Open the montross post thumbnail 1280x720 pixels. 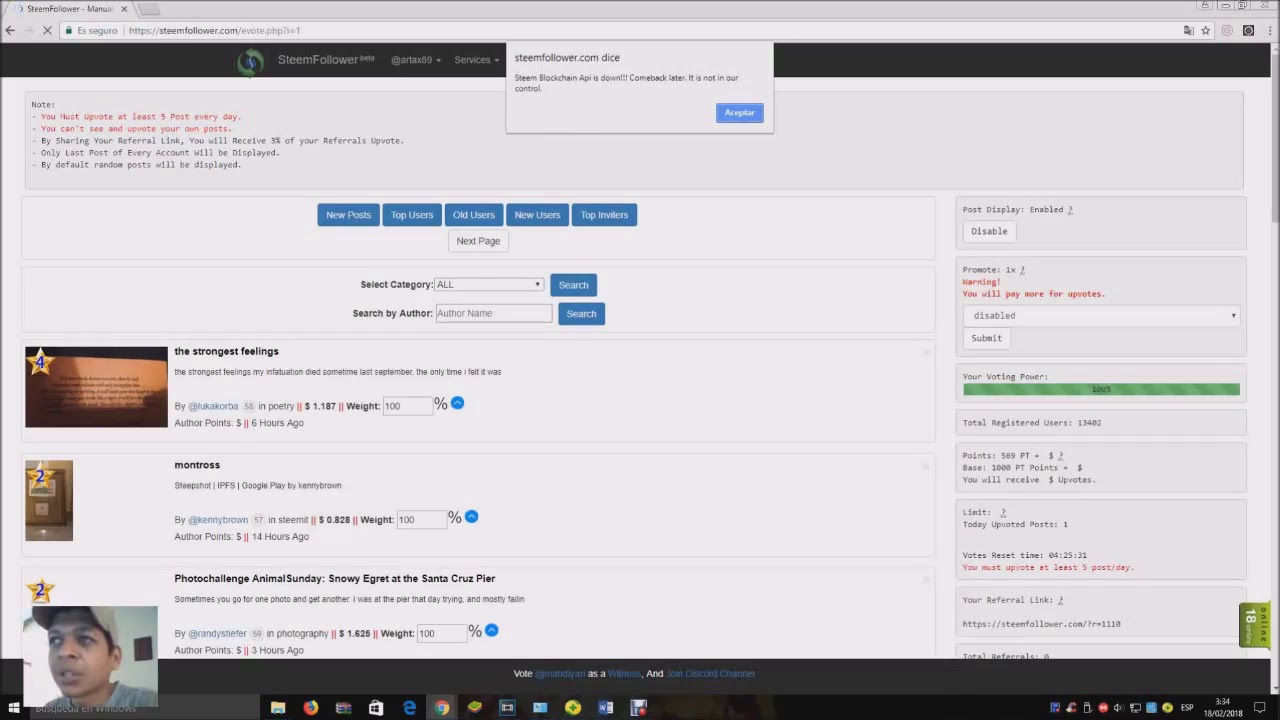click(49, 501)
